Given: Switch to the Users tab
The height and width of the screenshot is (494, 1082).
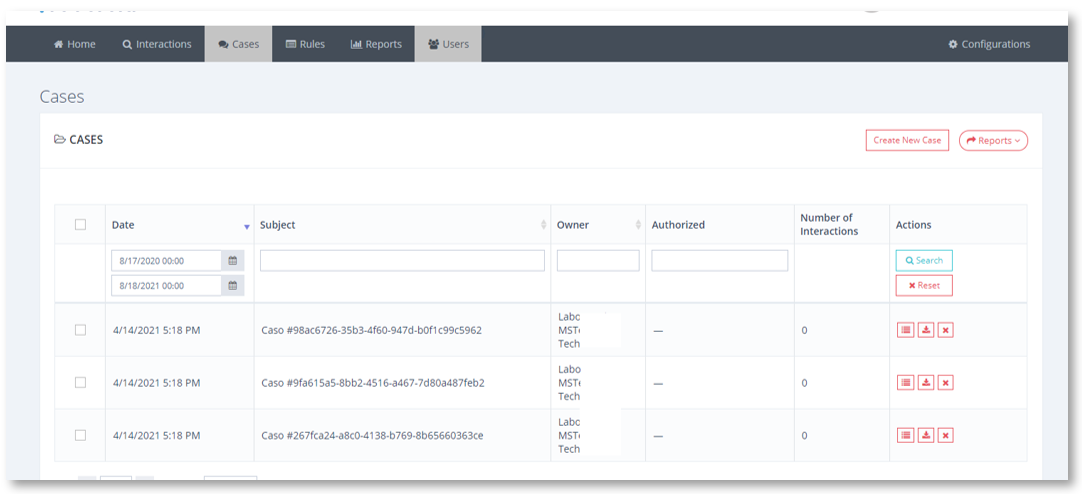Looking at the screenshot, I should [448, 44].
